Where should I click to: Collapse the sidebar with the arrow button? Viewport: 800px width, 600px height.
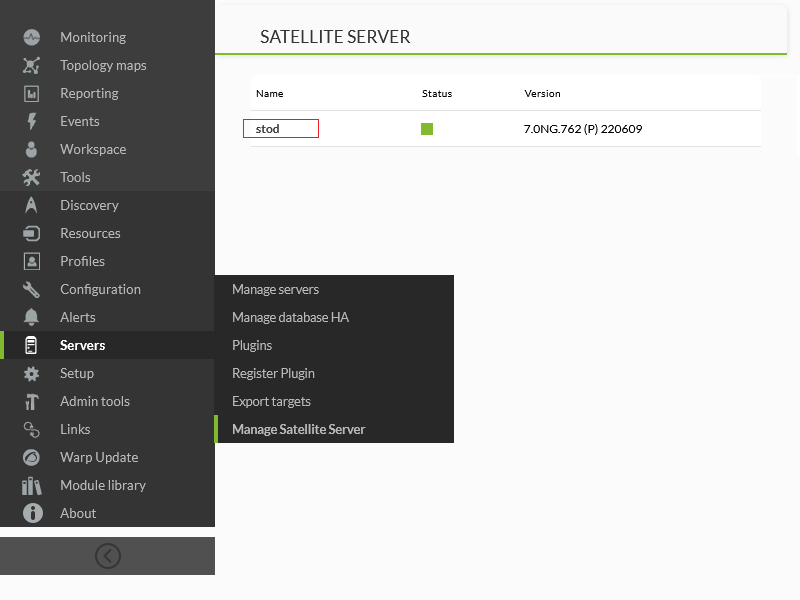[108, 556]
